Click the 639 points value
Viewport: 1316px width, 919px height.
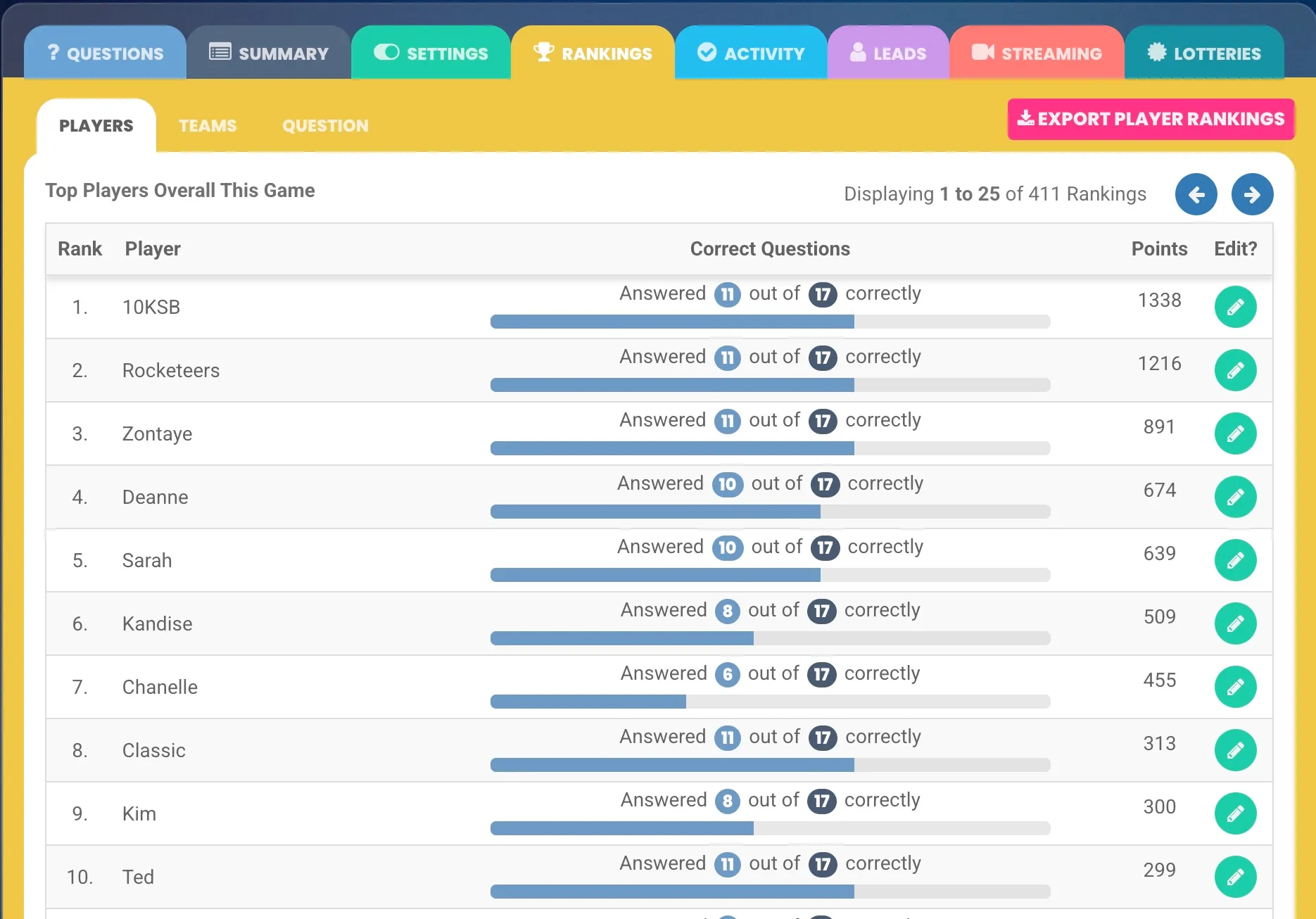[1159, 553]
